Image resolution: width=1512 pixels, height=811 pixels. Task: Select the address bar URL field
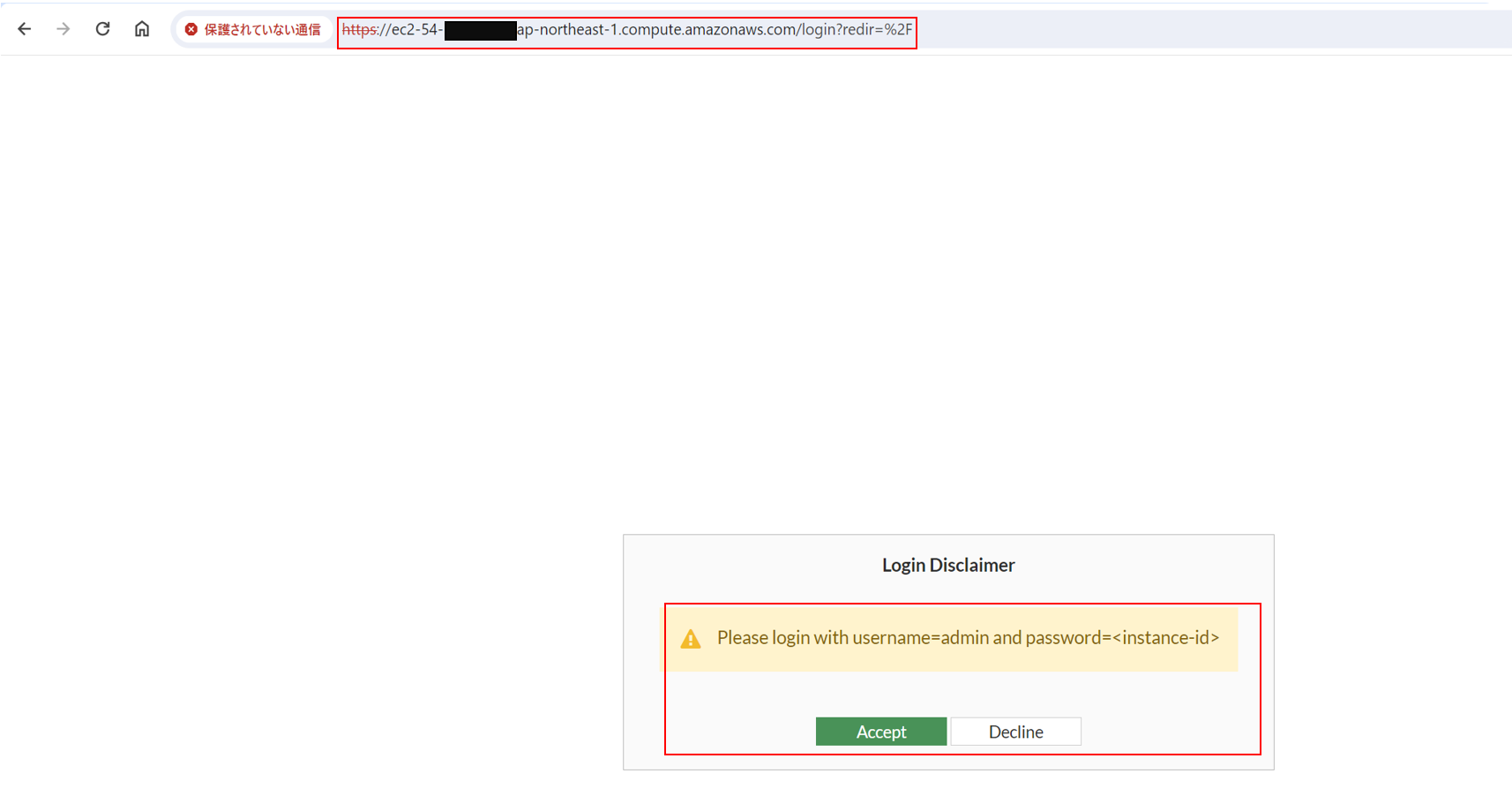[x=627, y=30]
